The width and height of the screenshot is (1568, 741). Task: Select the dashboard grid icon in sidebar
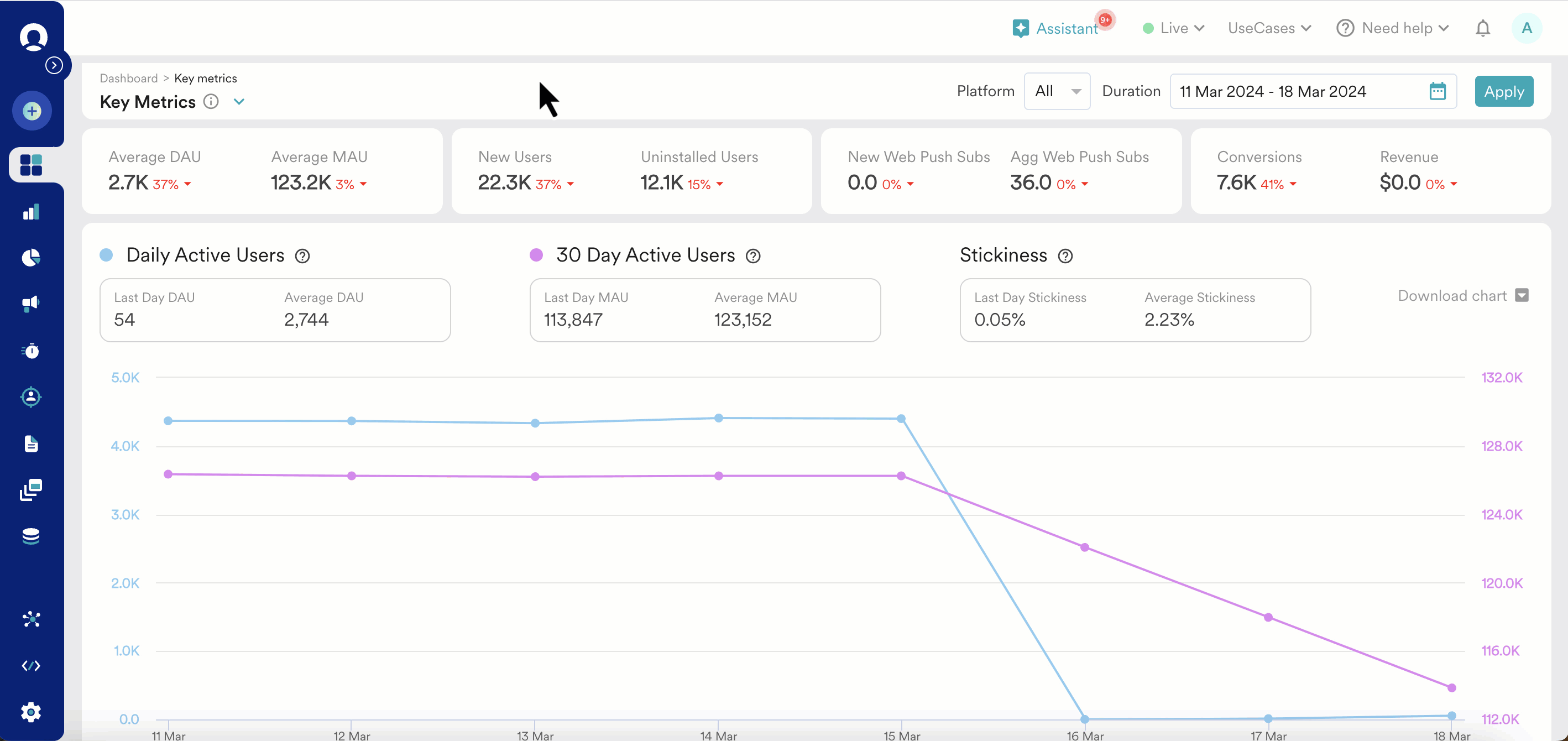(x=31, y=164)
